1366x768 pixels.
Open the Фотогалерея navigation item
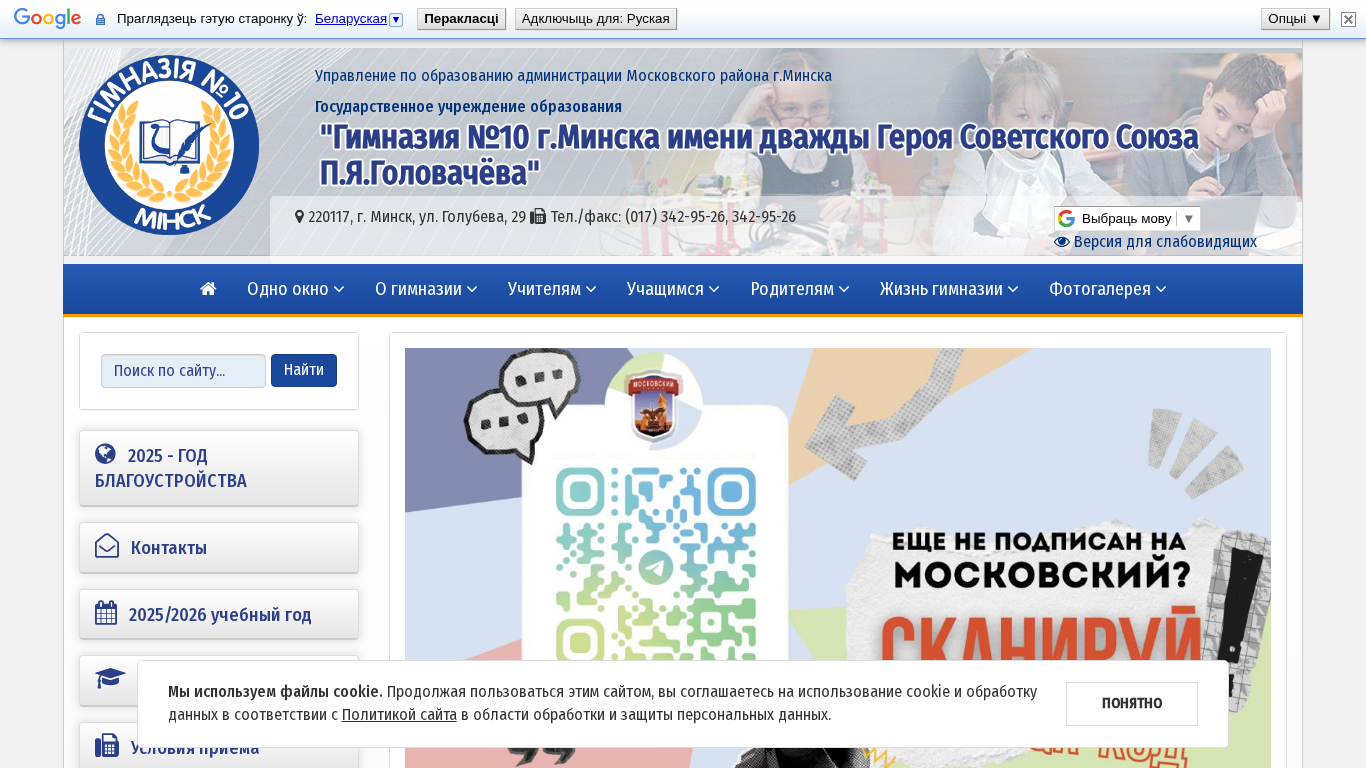[1108, 289]
